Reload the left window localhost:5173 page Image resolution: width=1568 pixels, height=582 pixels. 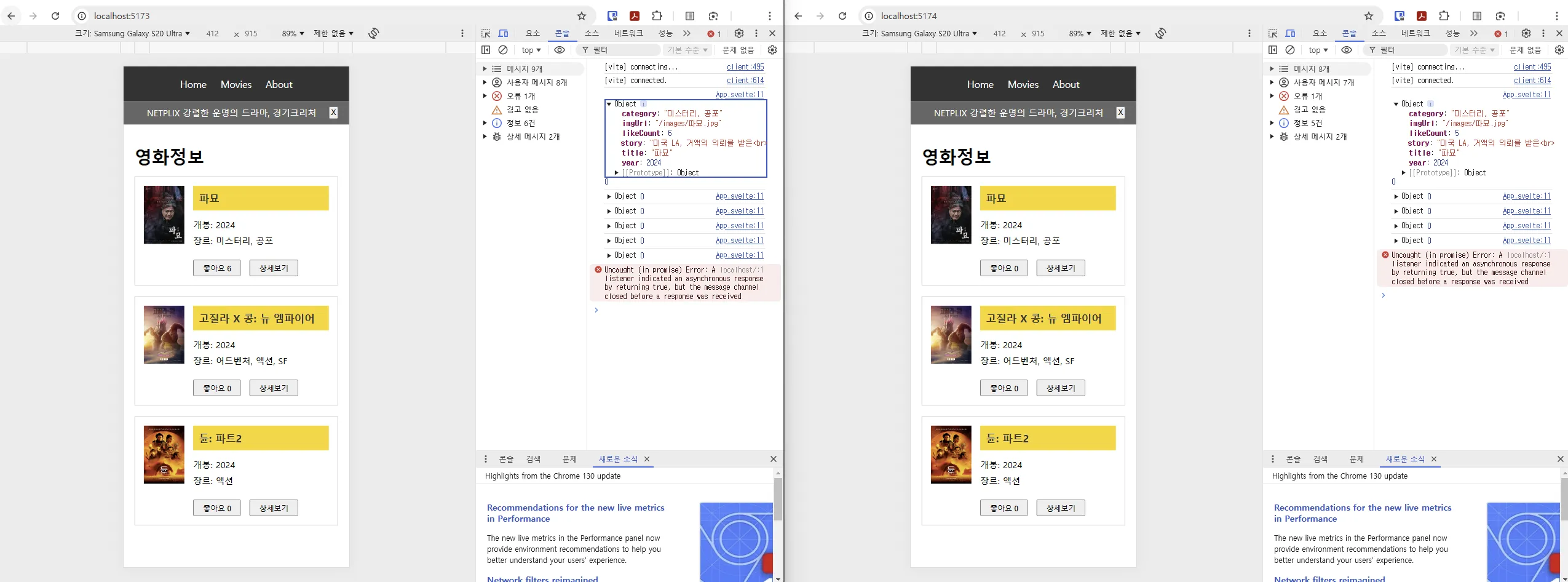tap(55, 16)
